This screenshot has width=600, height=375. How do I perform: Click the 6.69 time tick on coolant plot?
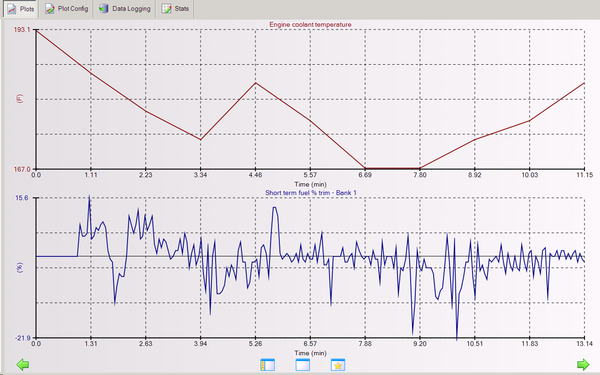pyautogui.click(x=365, y=175)
